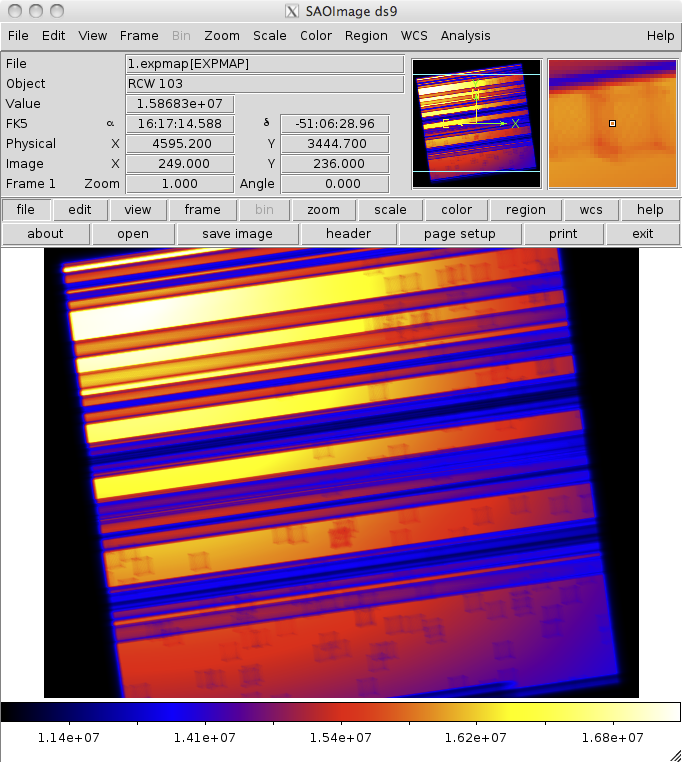This screenshot has height=762, width=682.
Task: Click the Object name field 'RCW 103'
Action: click(264, 84)
